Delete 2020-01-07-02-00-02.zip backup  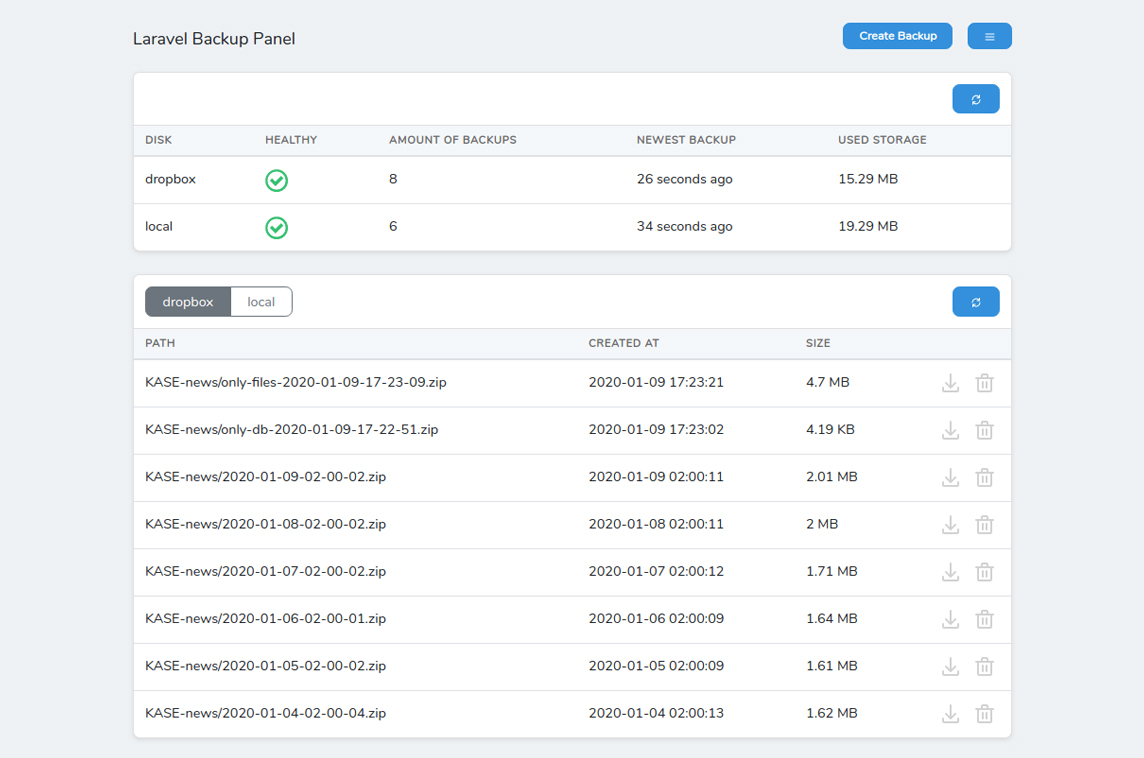(984, 572)
